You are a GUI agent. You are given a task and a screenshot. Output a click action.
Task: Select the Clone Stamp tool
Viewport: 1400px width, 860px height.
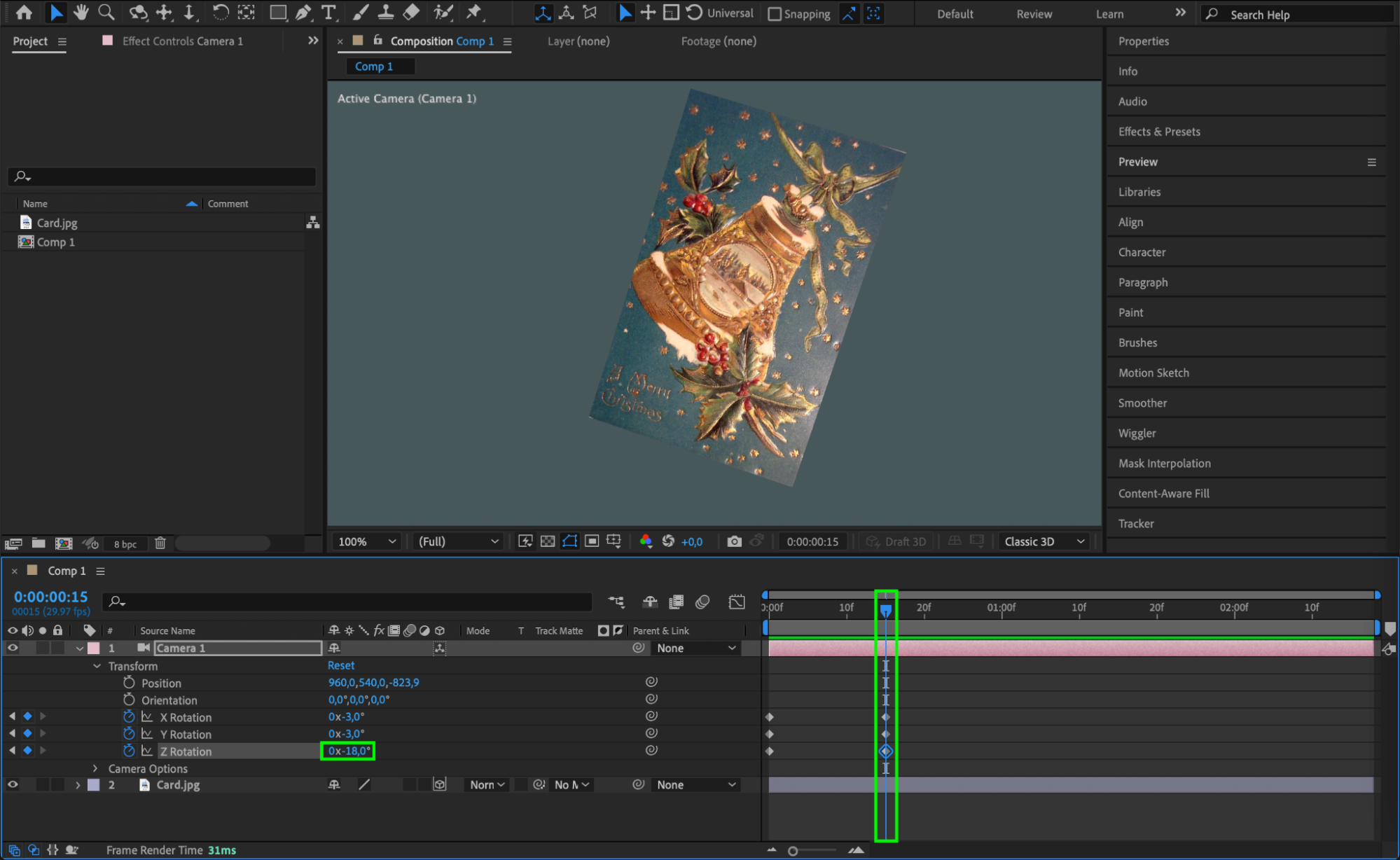pyautogui.click(x=385, y=12)
